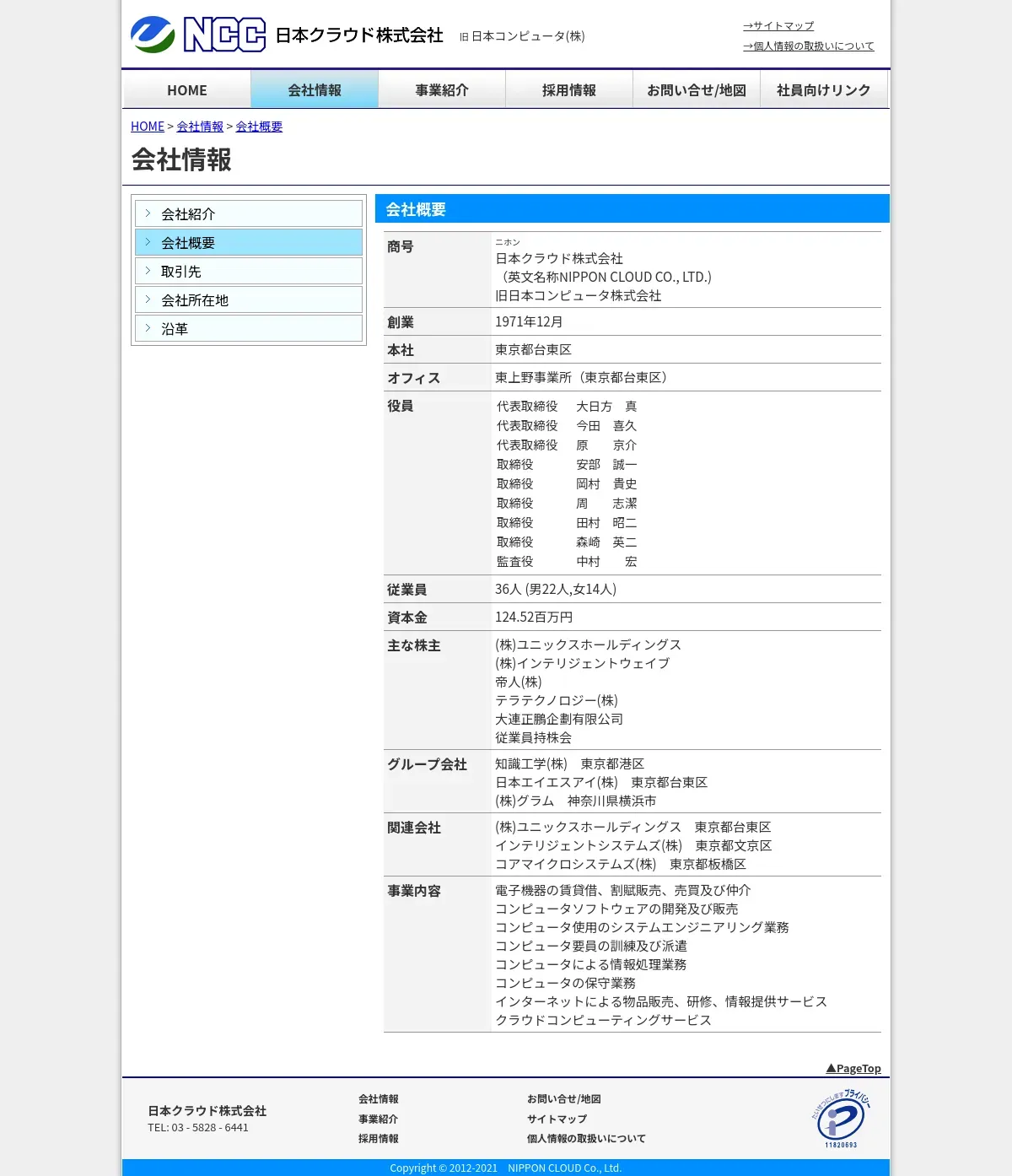Click the footer 事業紹介 link
Viewport: 1012px width, 1176px height.
[379, 1119]
